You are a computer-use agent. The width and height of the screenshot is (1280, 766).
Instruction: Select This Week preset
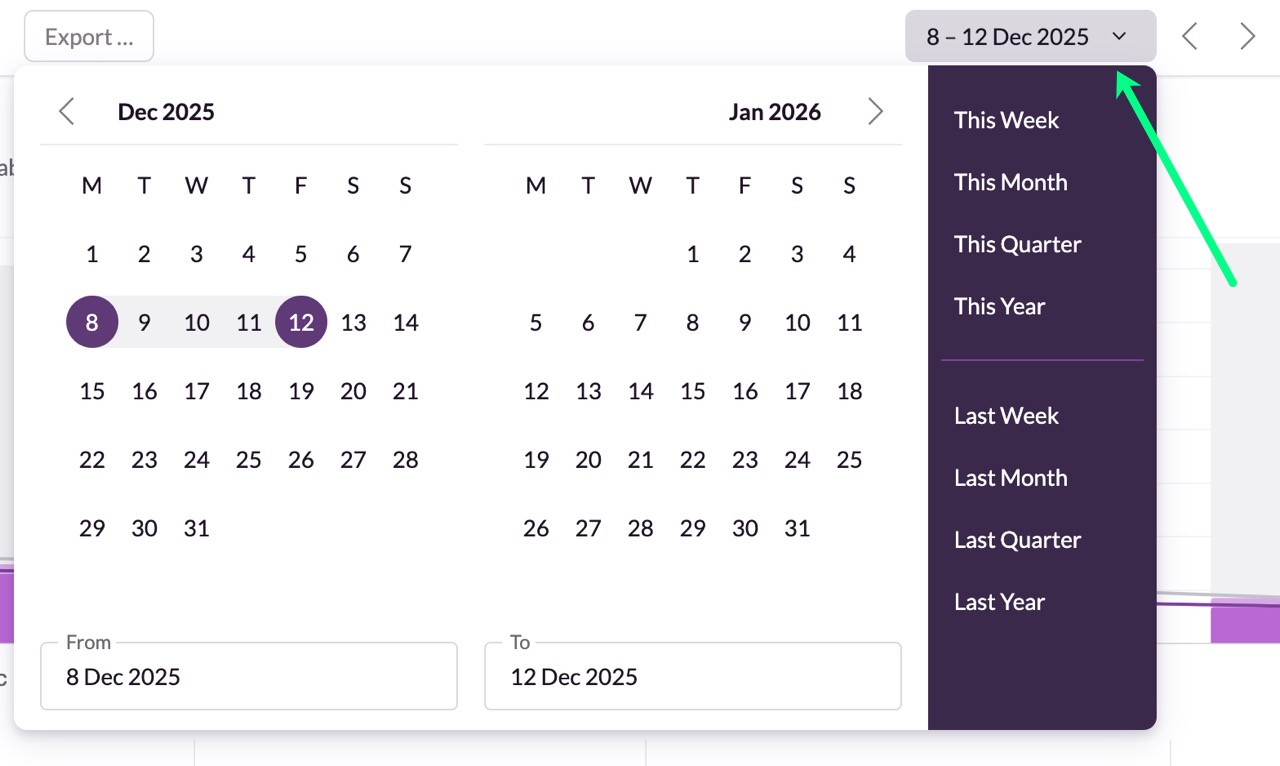point(1006,120)
